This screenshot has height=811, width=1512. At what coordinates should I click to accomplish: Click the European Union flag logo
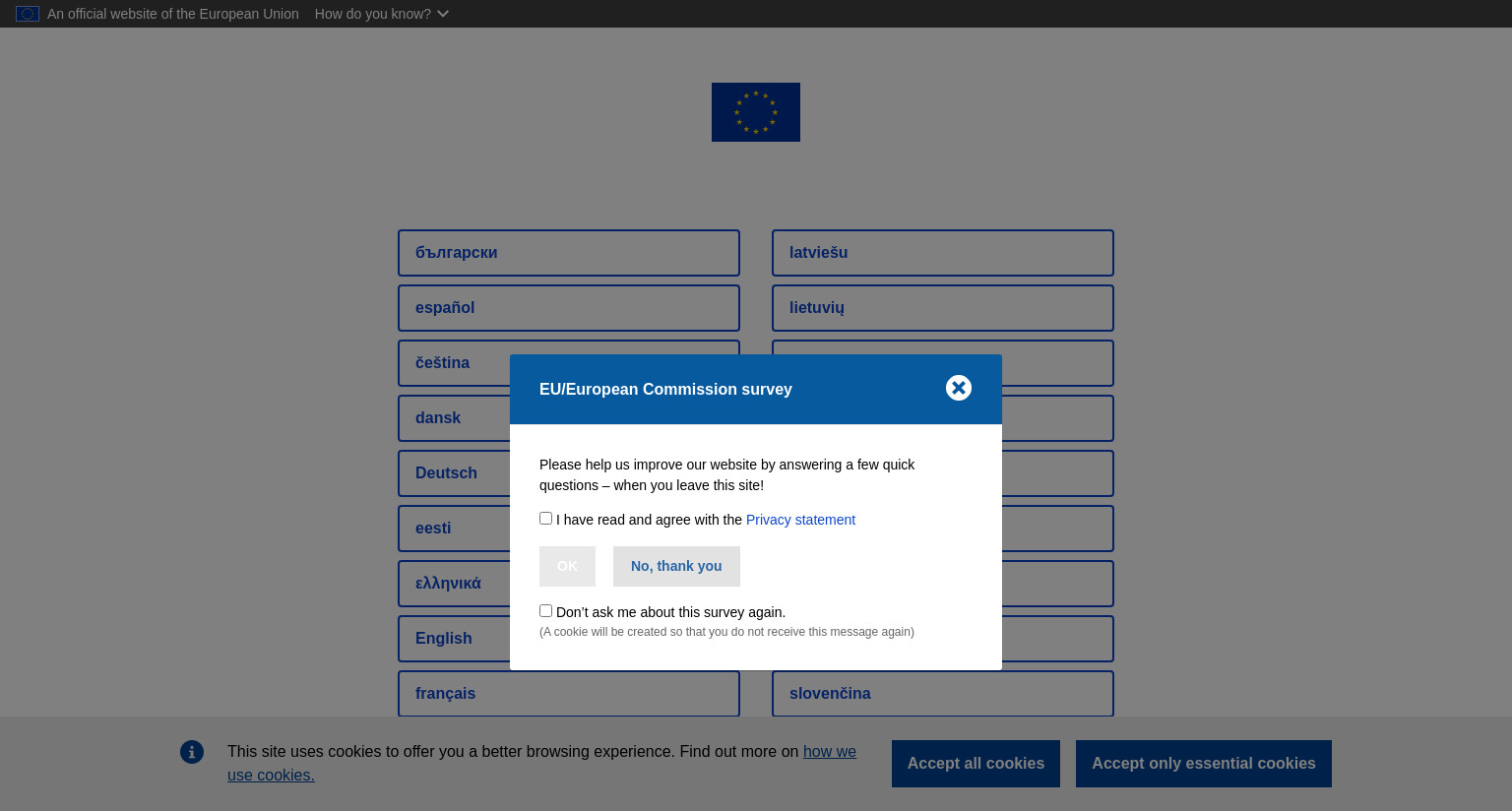[x=756, y=112]
